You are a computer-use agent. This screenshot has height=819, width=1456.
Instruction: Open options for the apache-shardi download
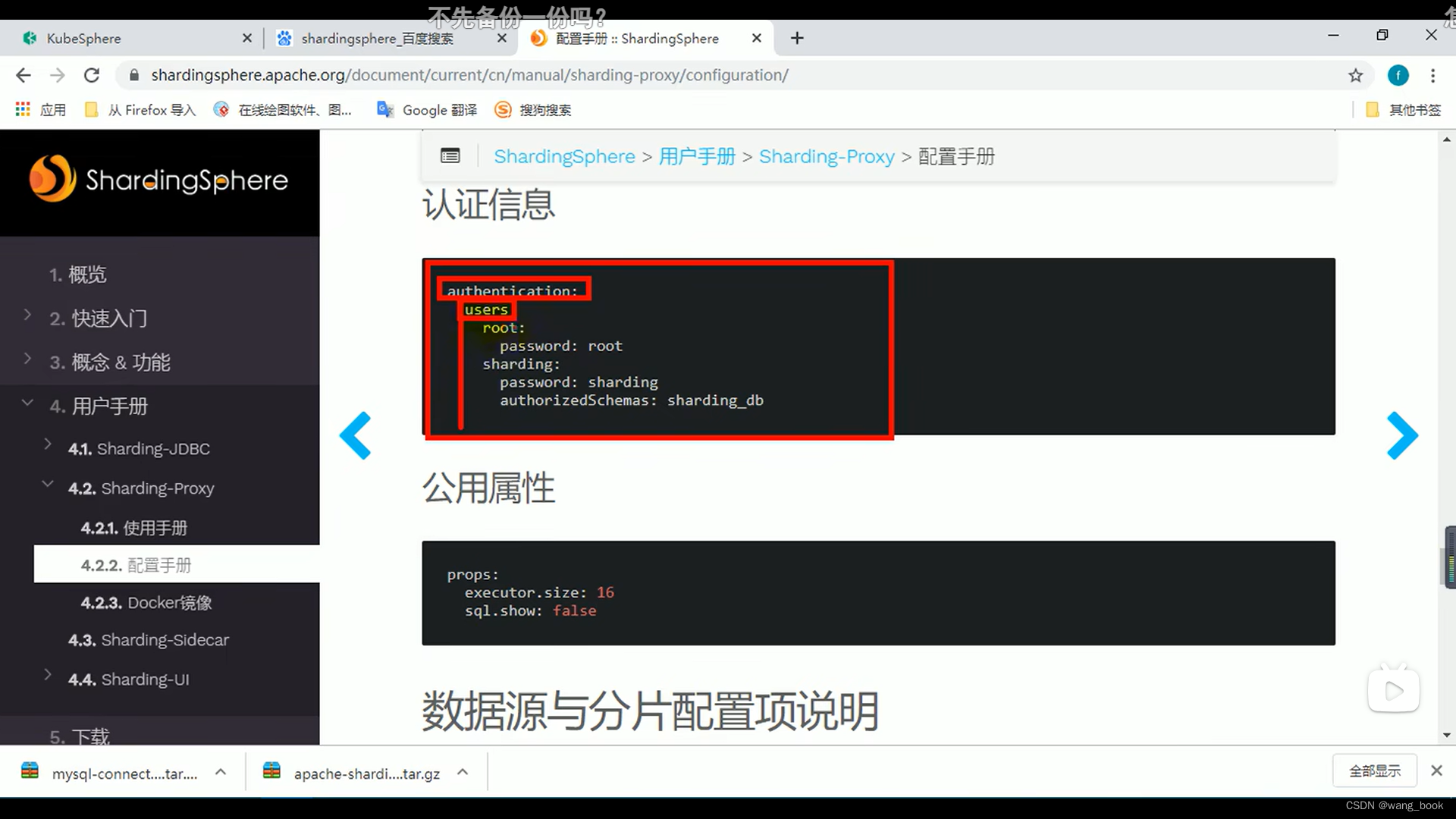[463, 772]
